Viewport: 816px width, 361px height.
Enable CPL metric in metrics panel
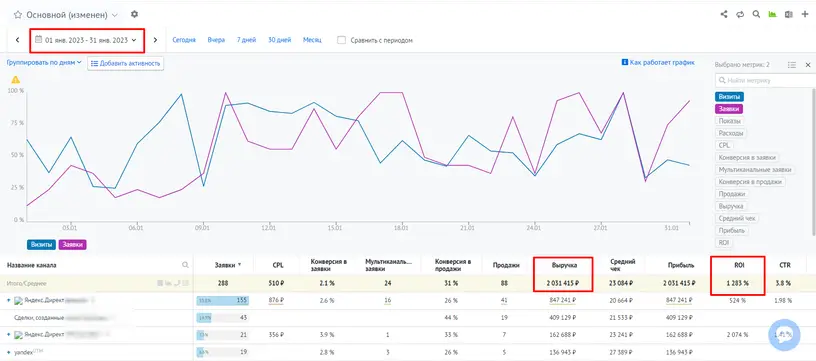724,145
